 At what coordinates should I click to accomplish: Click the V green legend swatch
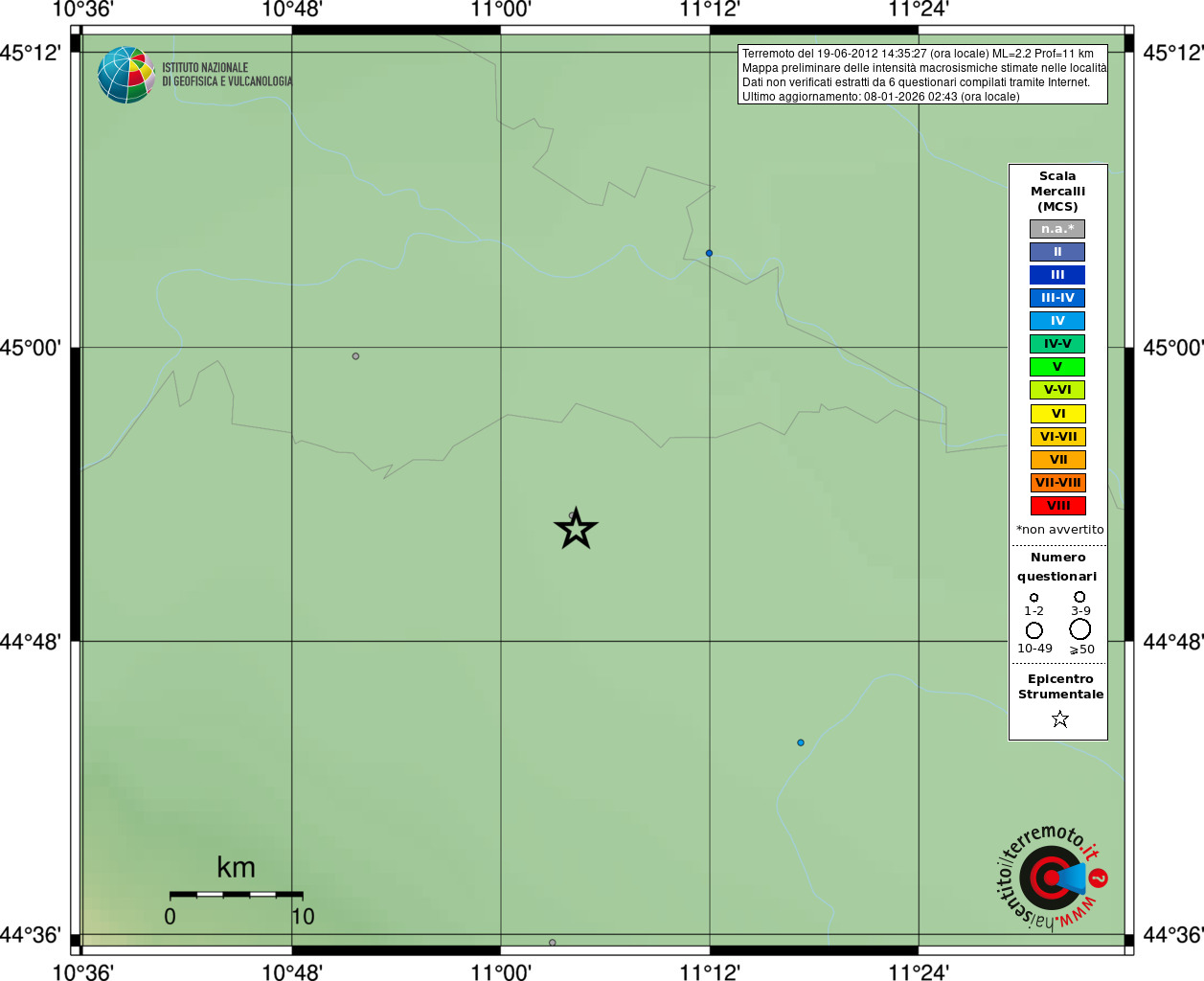pos(1057,367)
